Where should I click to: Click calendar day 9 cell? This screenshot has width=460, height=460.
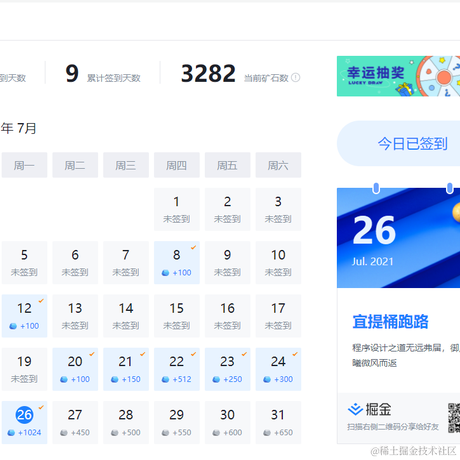tap(227, 263)
